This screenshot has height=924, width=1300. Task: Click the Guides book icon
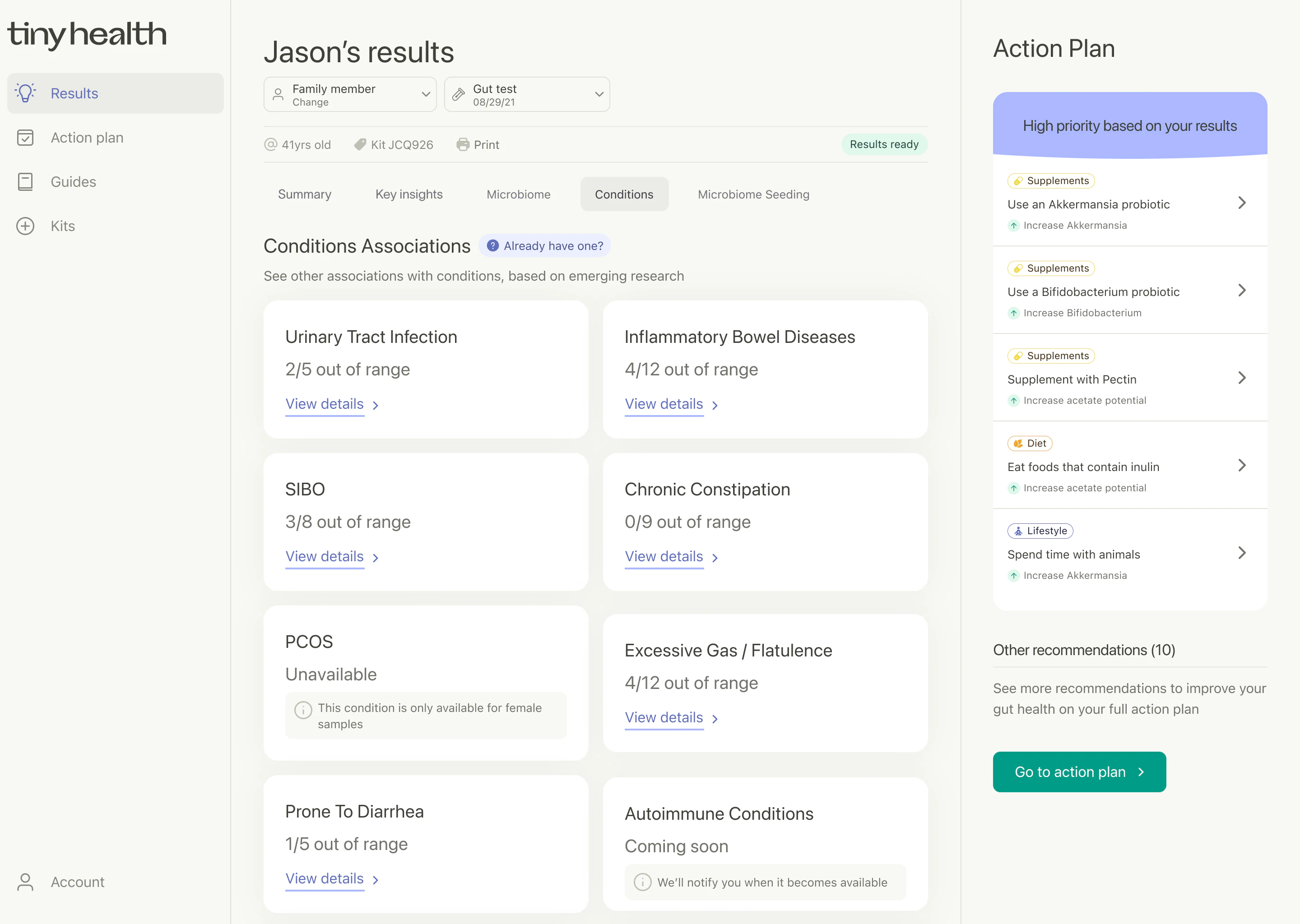[26, 181]
